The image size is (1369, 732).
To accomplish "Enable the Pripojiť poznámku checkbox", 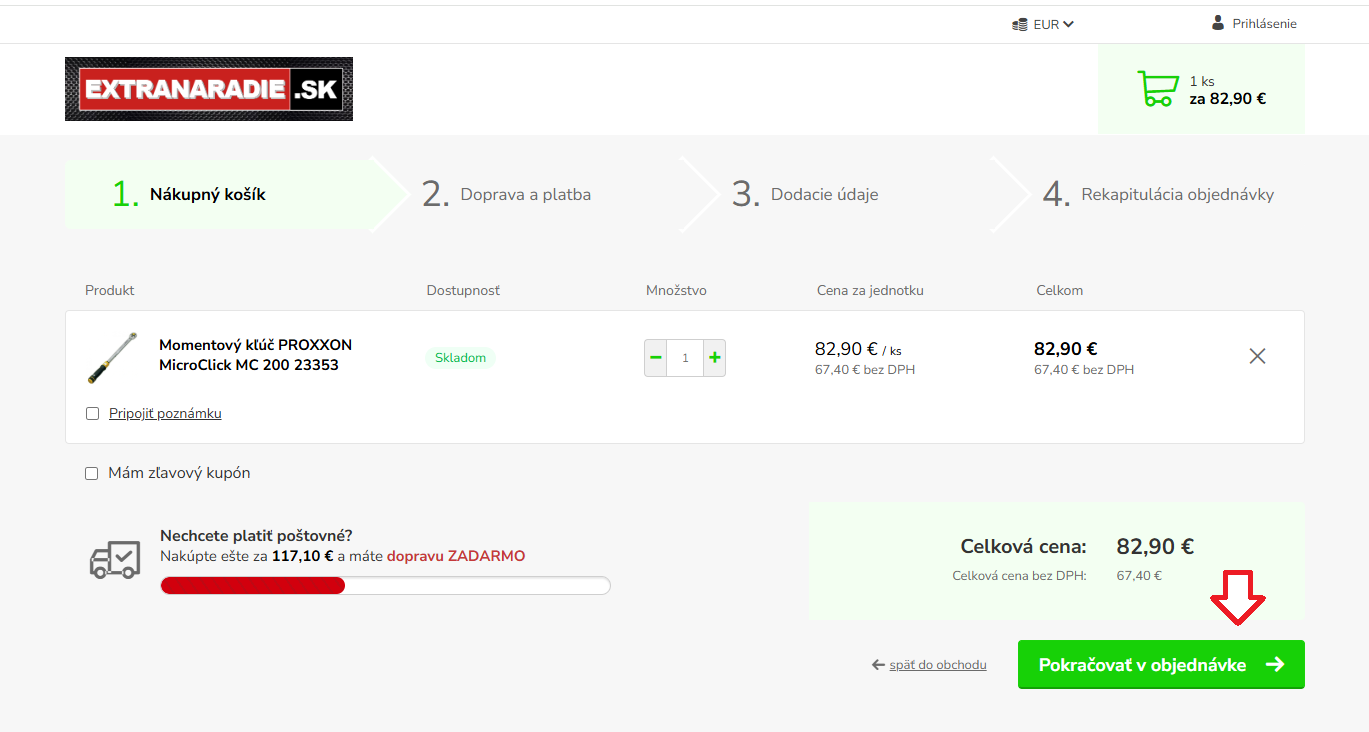I will [x=93, y=414].
